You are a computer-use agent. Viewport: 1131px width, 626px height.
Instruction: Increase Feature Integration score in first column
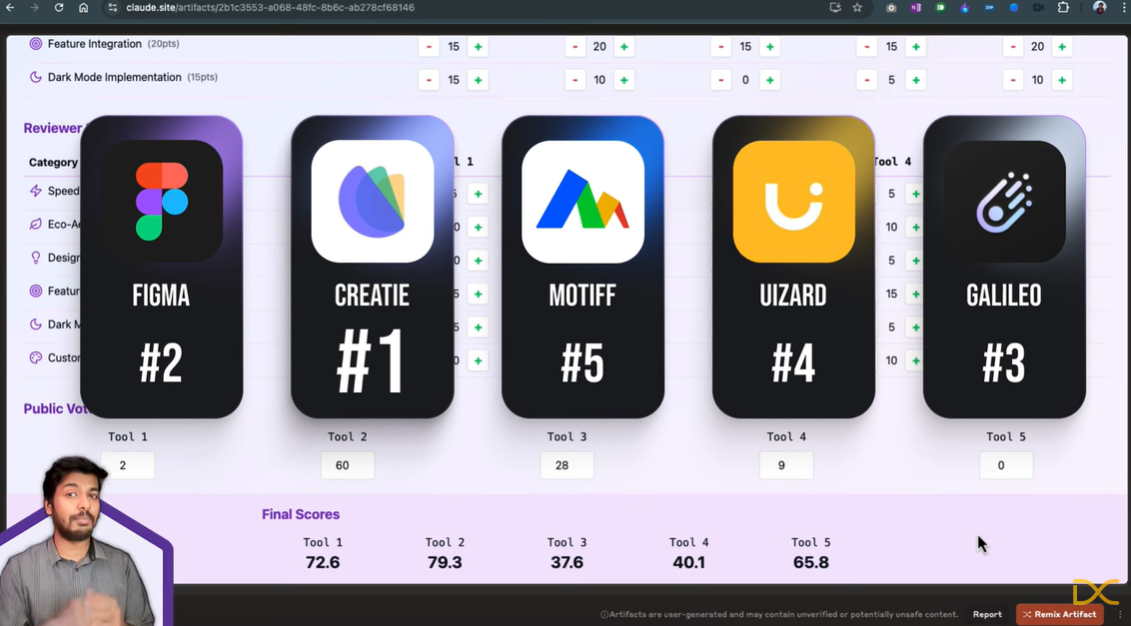coord(478,47)
